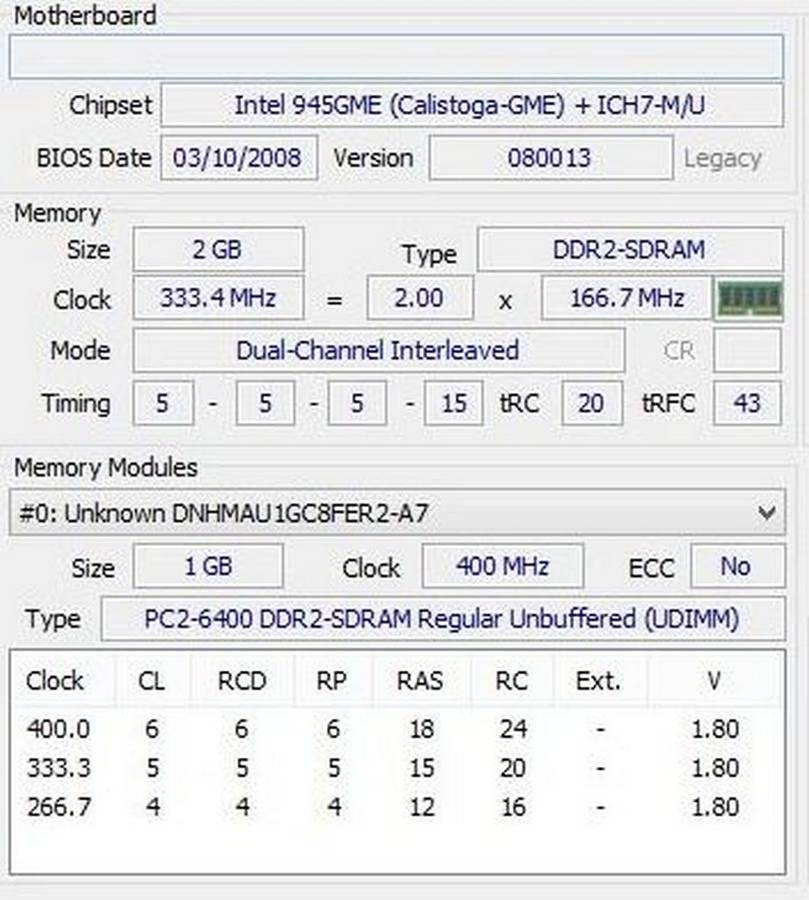Click the grayed-out Legacy label
The image size is (809, 900).
722,158
